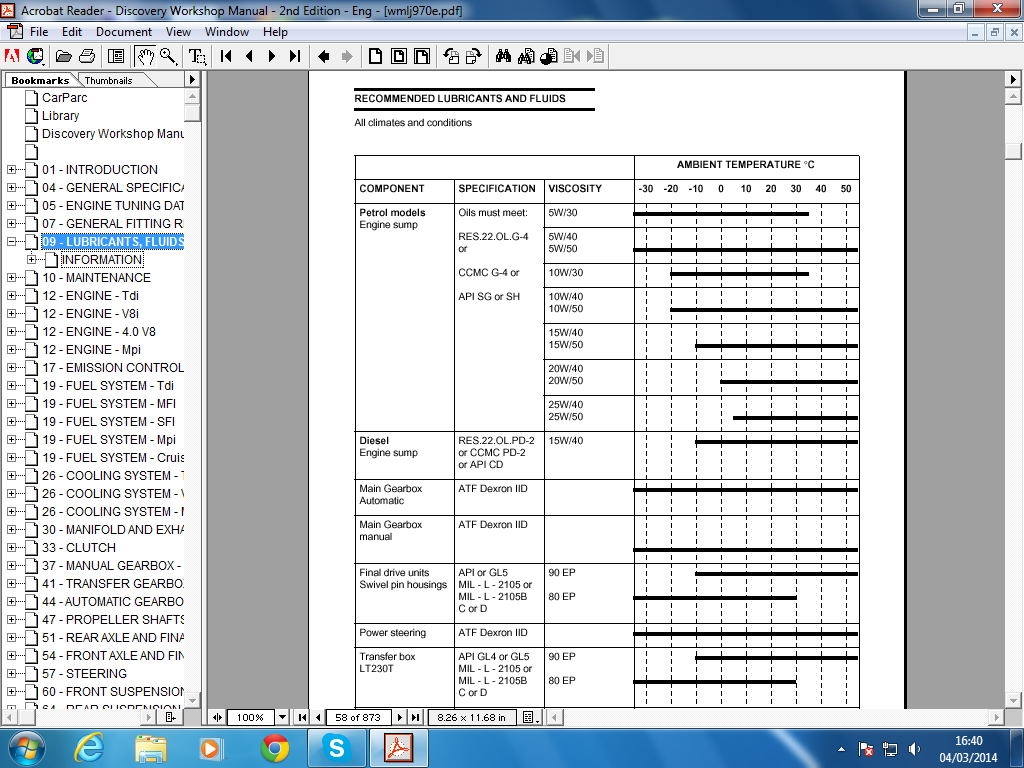Screen dimensions: 1024x768
Task: Open Find with binoculars icon
Action: pyautogui.click(x=503, y=56)
